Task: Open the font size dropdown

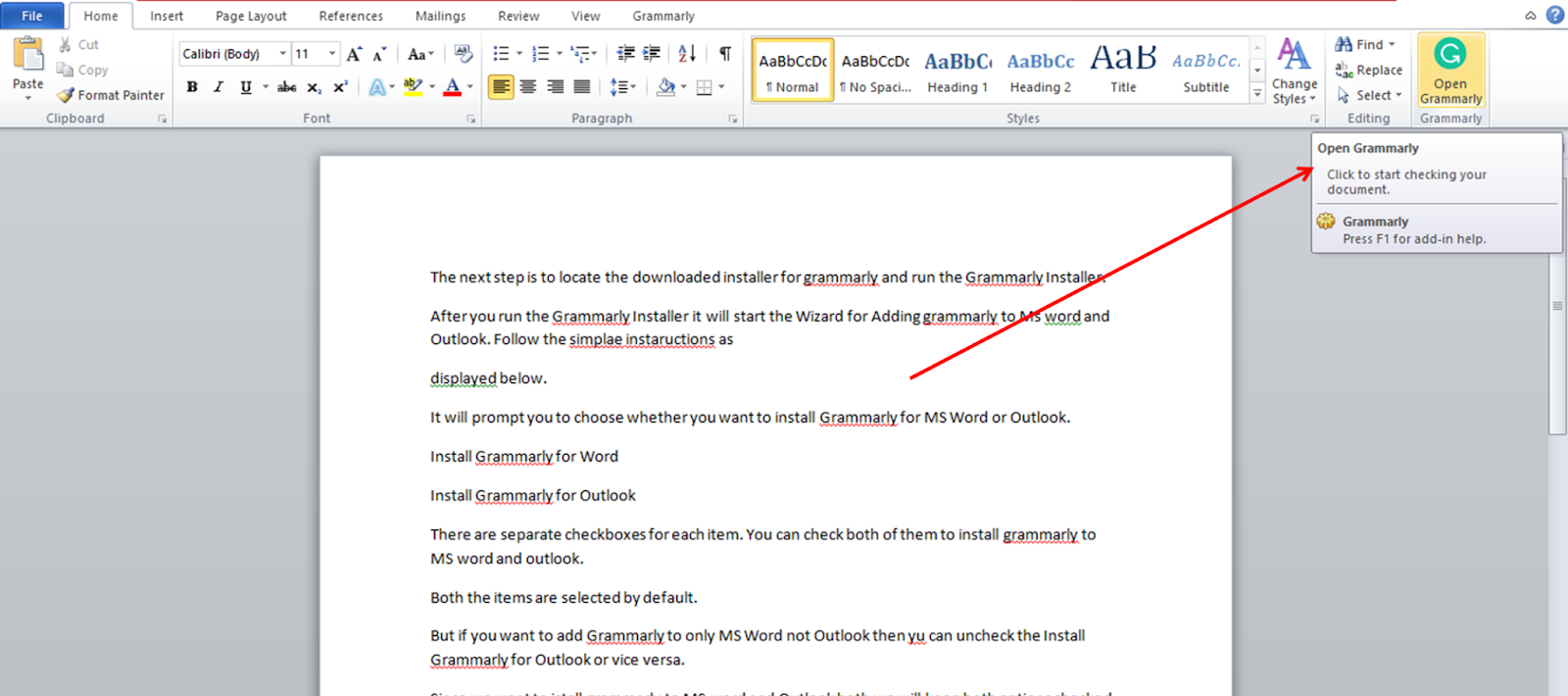Action: coord(333,54)
